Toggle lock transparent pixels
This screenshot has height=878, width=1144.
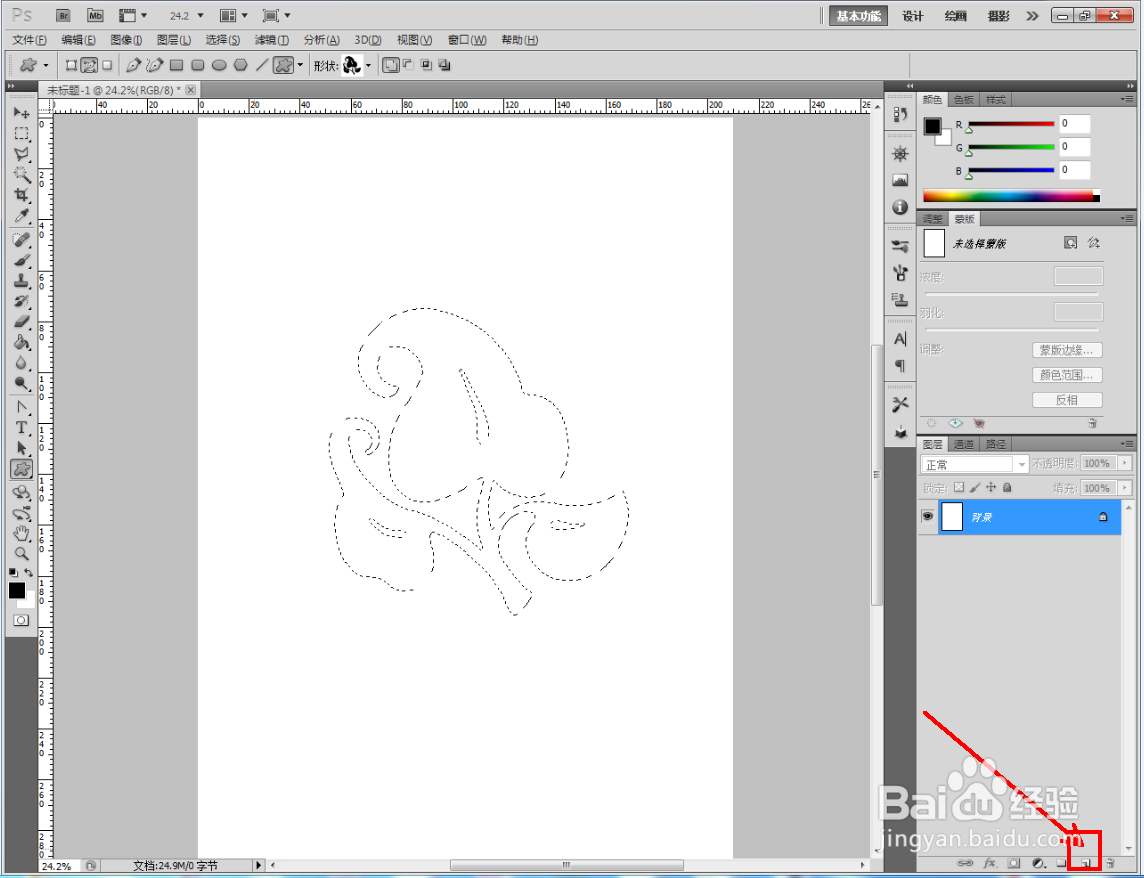pyautogui.click(x=959, y=488)
